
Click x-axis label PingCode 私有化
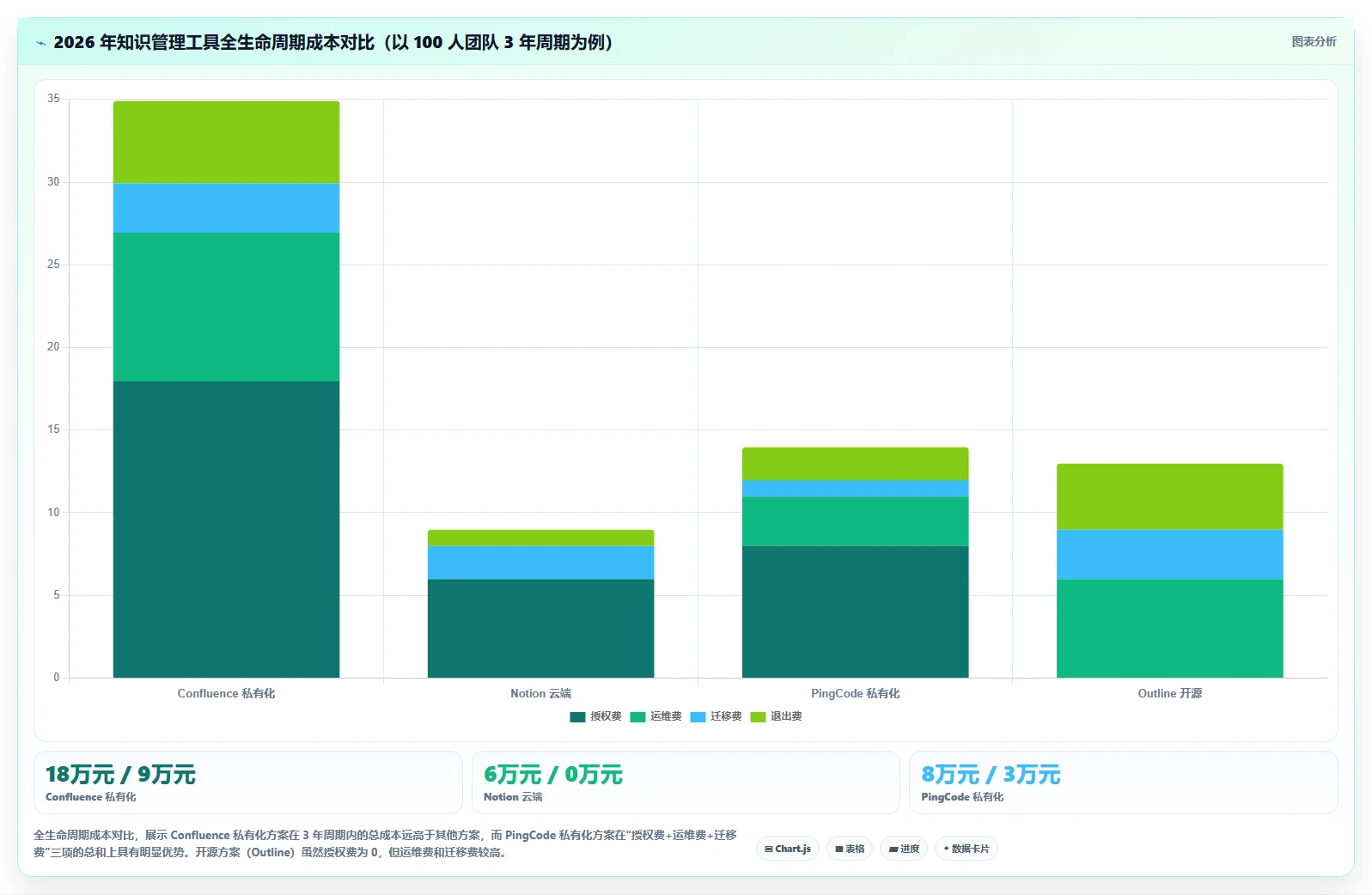click(855, 693)
